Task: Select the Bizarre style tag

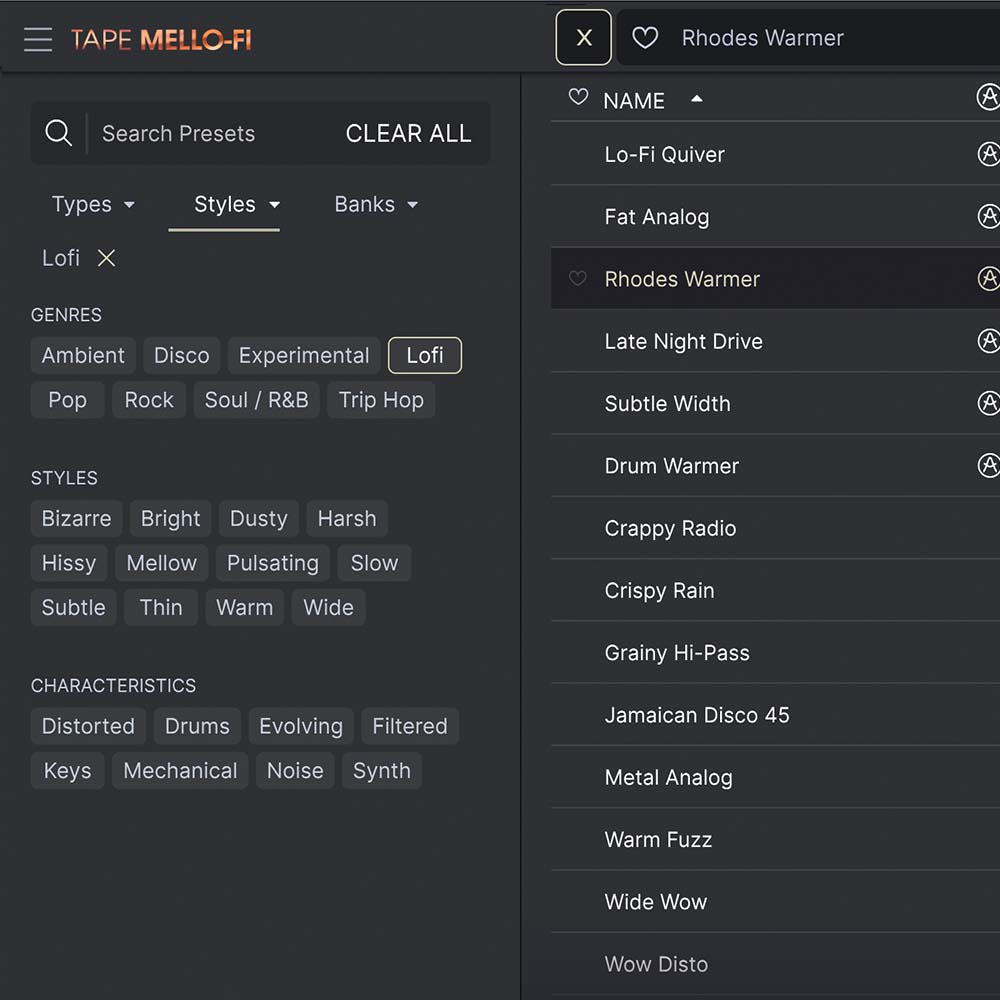Action: (x=77, y=518)
